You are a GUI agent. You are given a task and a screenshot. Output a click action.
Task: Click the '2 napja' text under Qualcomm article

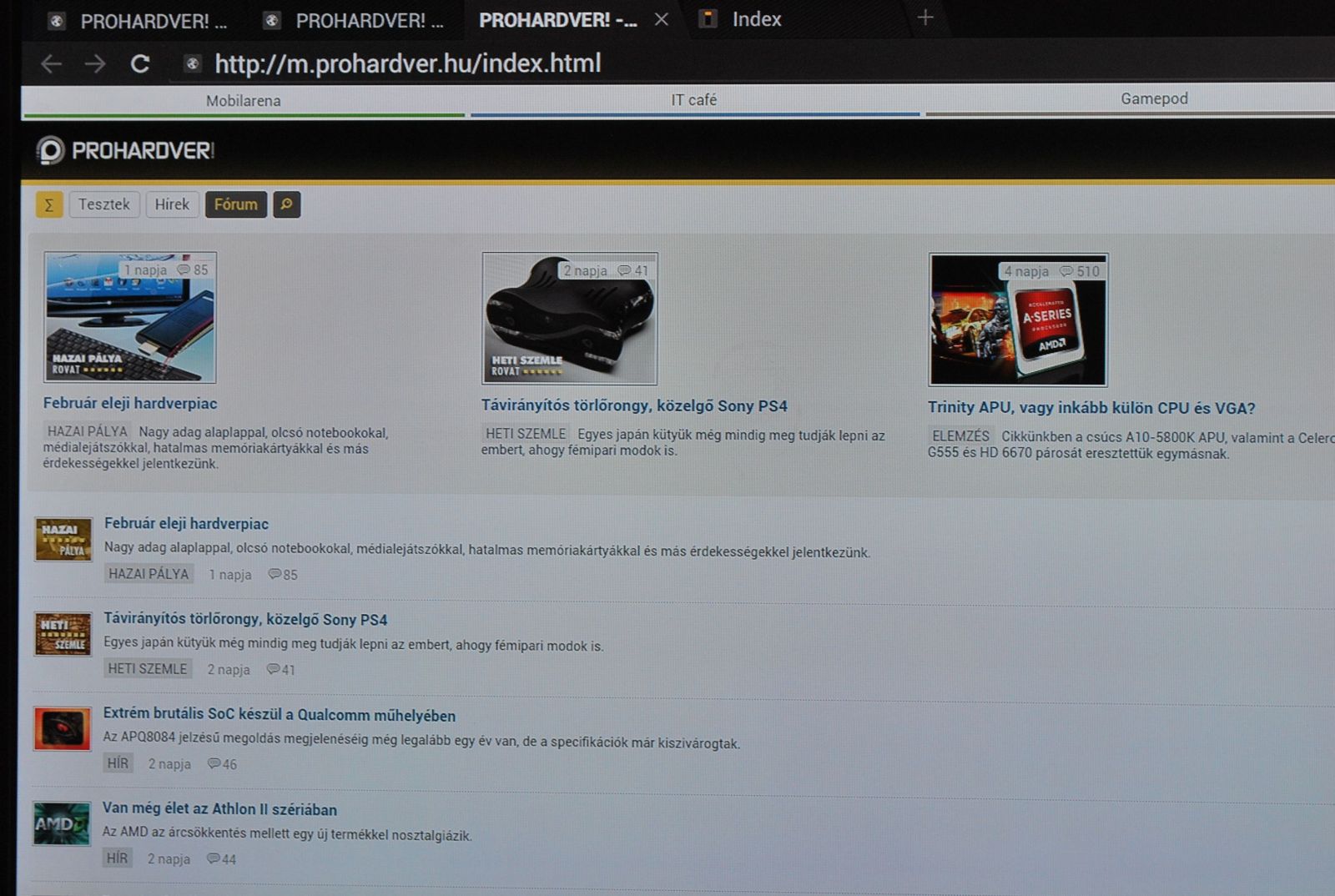(x=169, y=764)
